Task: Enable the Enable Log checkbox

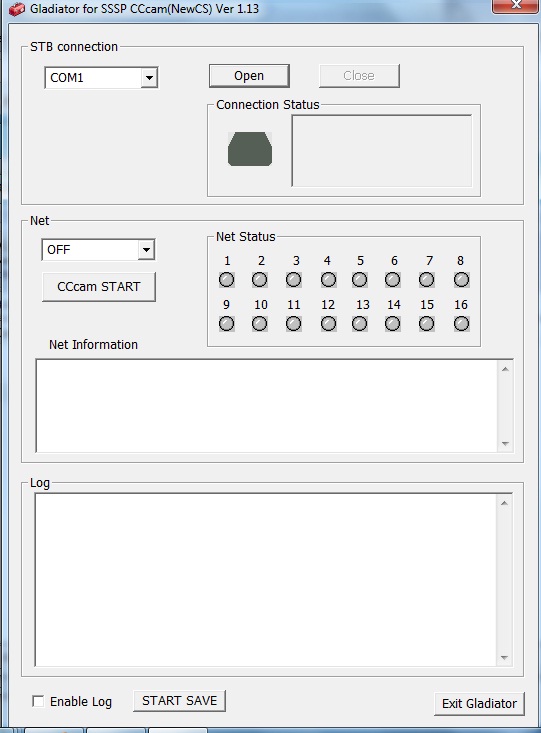Action: pyautogui.click(x=38, y=701)
